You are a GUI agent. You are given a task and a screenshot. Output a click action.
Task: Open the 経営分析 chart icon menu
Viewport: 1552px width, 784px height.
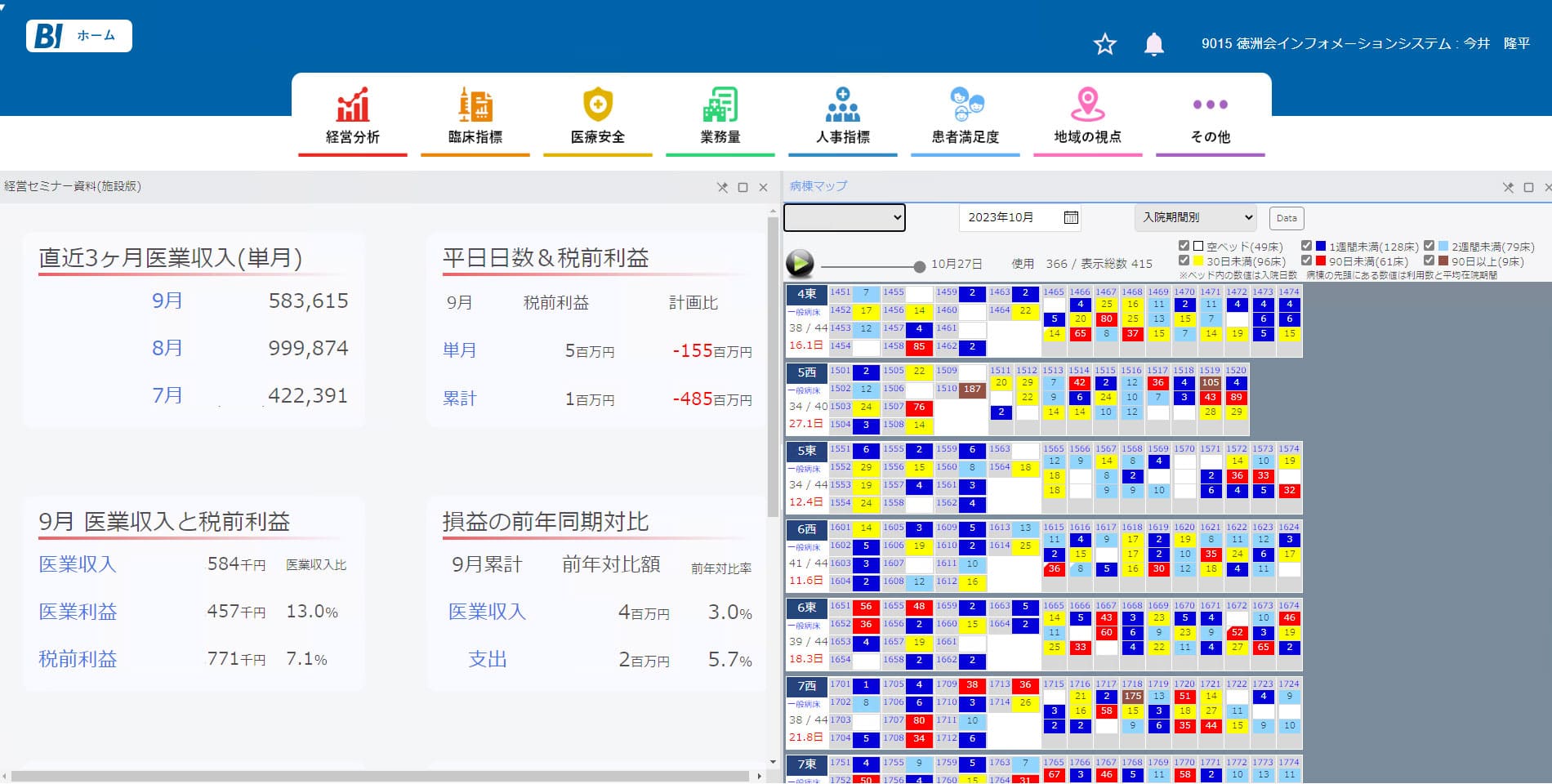pos(353,105)
